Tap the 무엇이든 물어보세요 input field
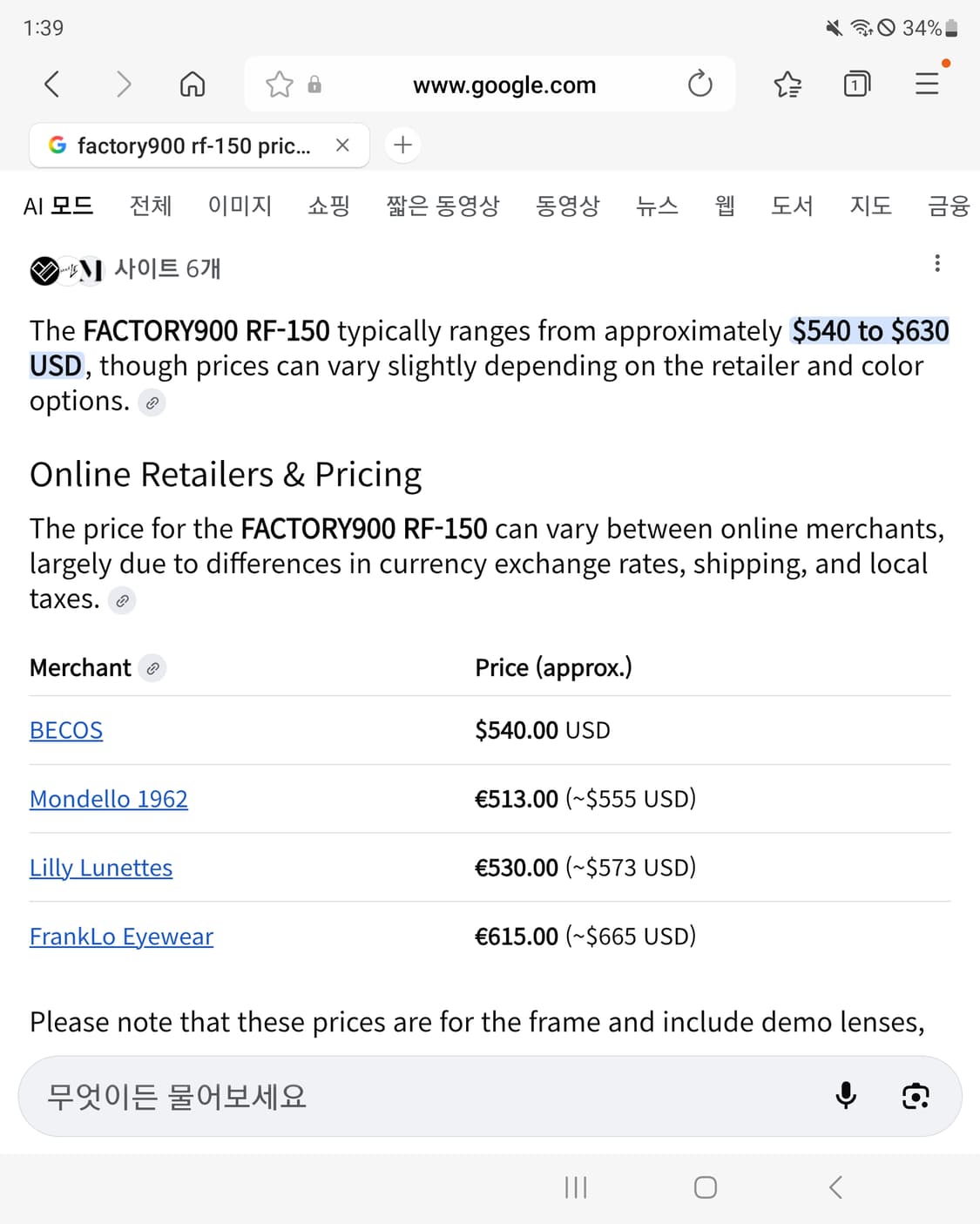The height and width of the screenshot is (1224, 980). coord(348,1096)
